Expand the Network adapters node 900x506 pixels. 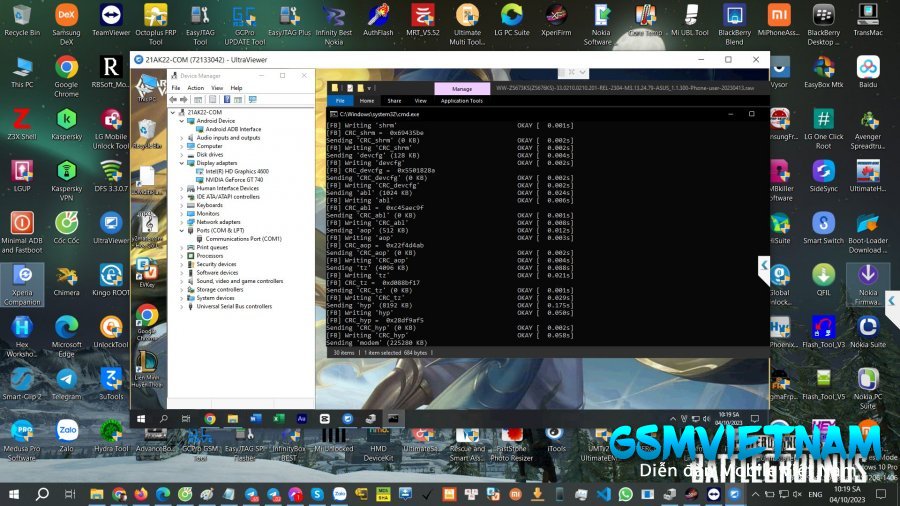click(x=182, y=222)
